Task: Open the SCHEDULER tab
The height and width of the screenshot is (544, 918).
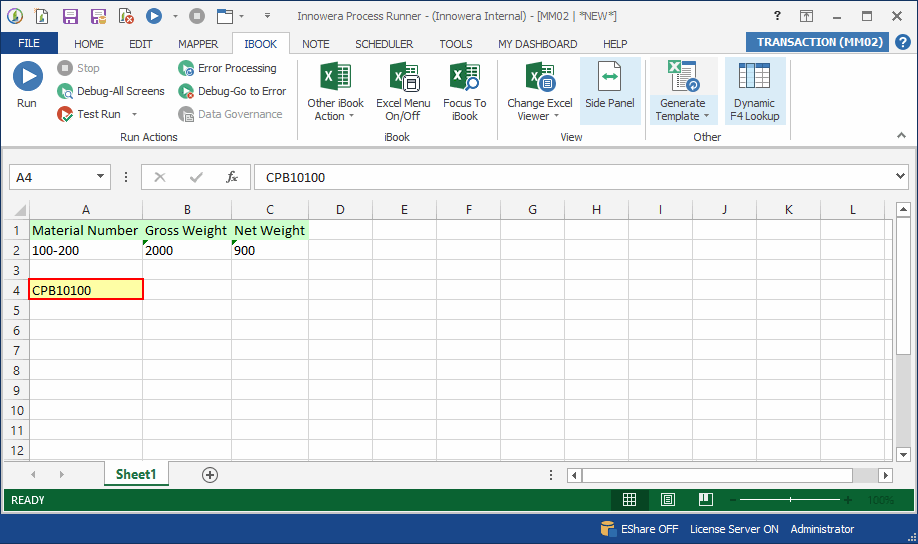Action: point(384,44)
